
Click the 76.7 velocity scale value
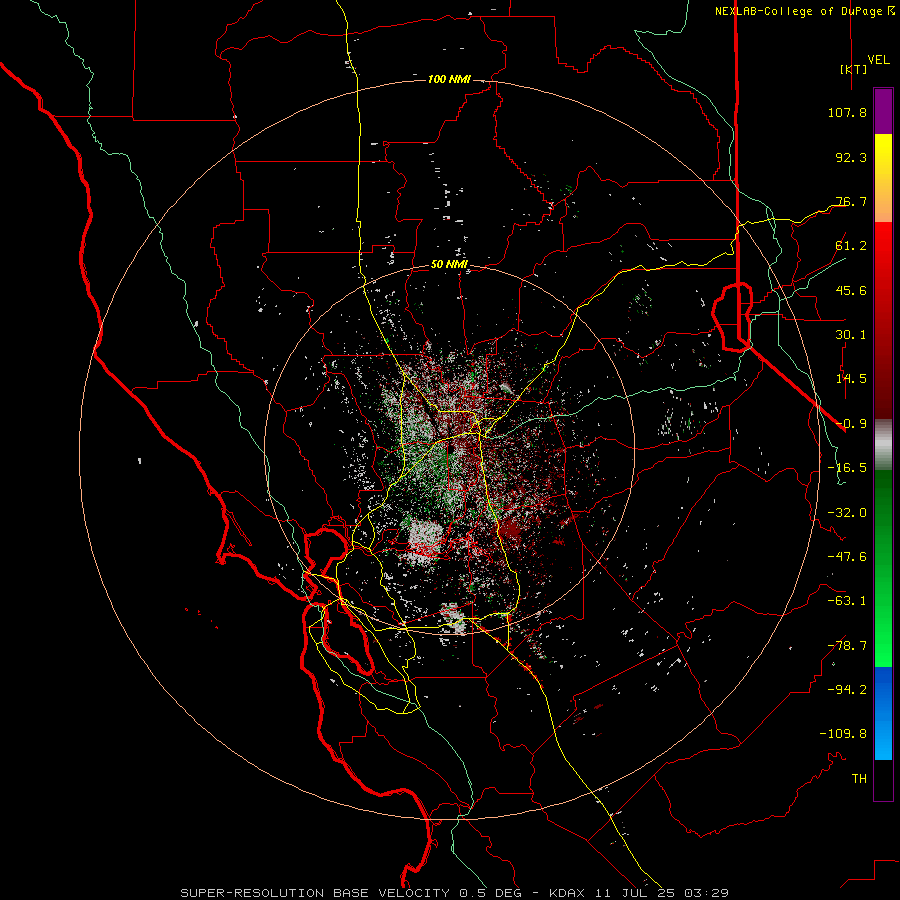(851, 201)
